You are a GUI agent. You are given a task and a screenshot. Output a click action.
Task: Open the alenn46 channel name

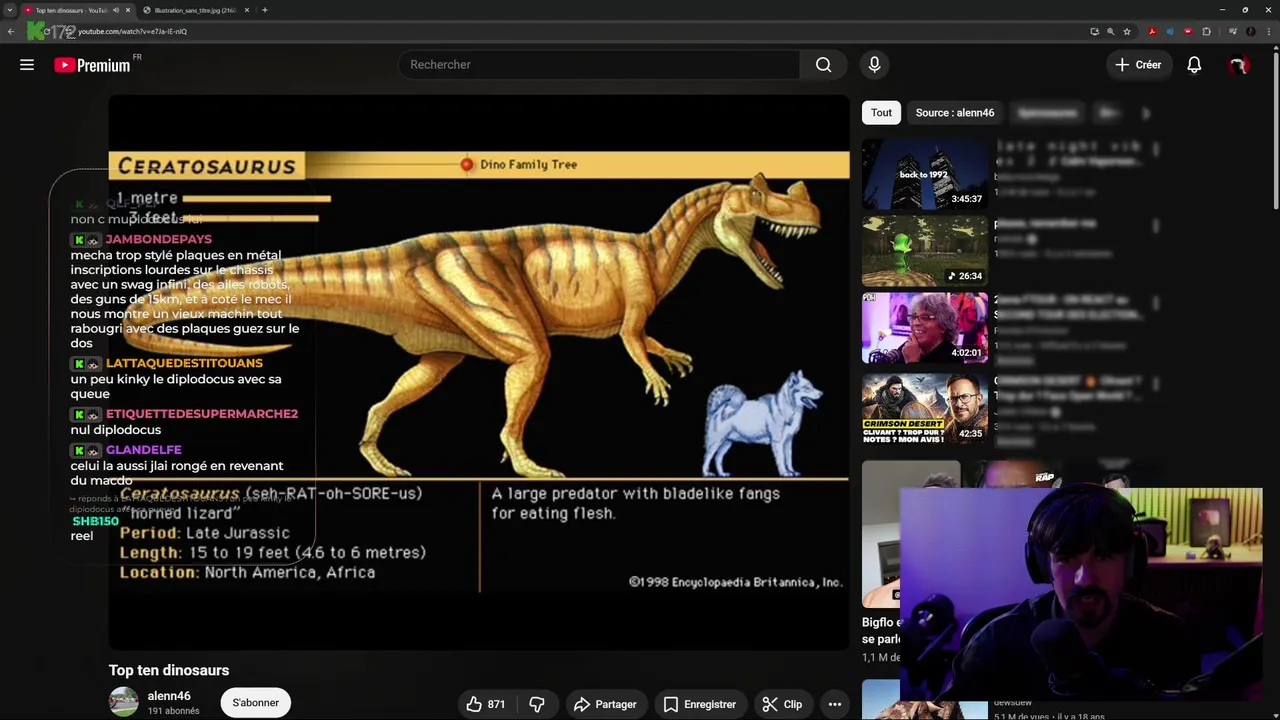tap(169, 696)
